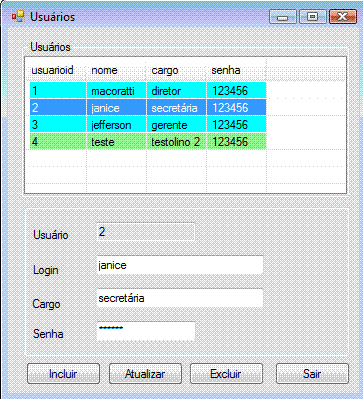This screenshot has height=400, width=363.
Task: Click the senha cell in macoratti's row
Action: tap(237, 91)
